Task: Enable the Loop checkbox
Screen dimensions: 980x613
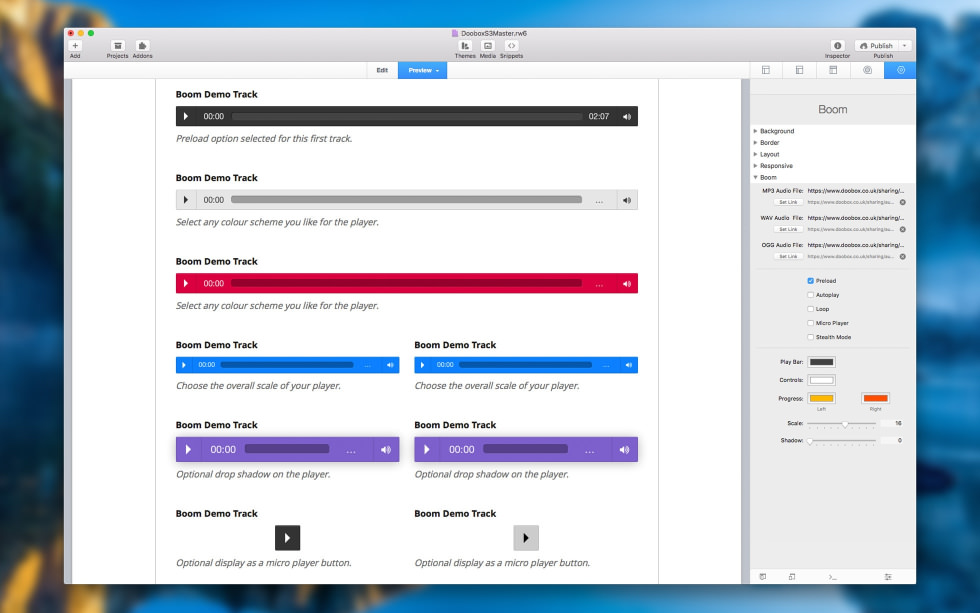Action: 811,309
